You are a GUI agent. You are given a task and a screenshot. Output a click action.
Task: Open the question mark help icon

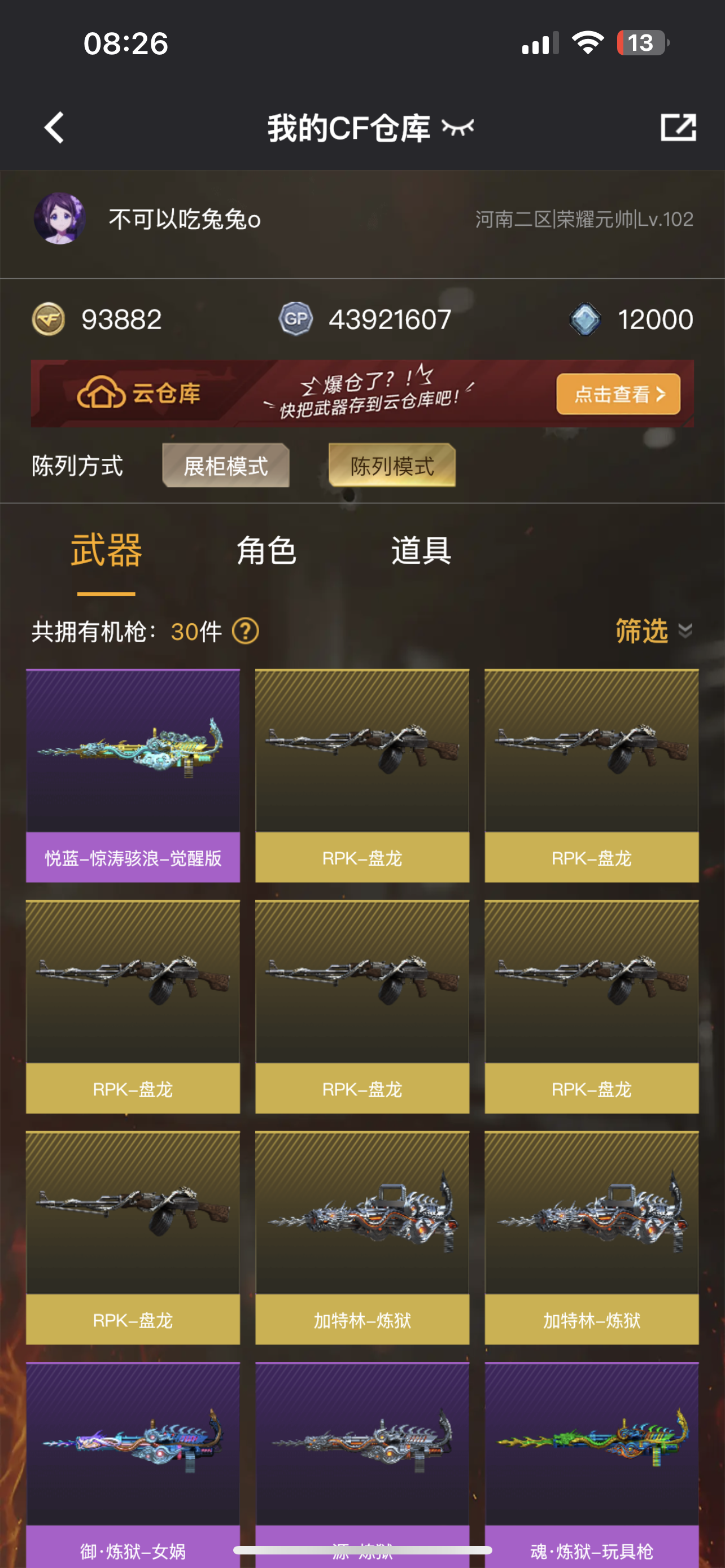click(245, 631)
